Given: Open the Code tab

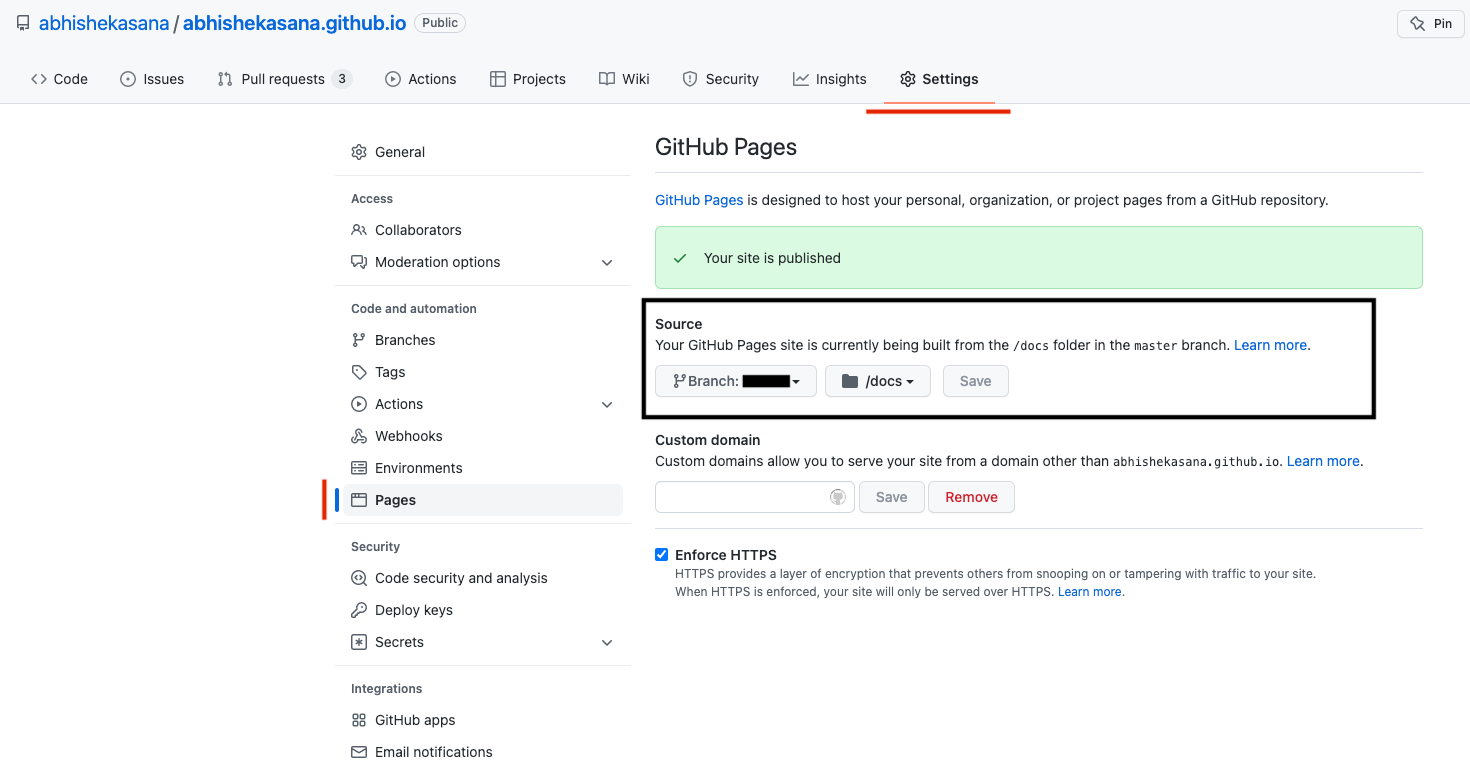Looking at the screenshot, I should (59, 79).
